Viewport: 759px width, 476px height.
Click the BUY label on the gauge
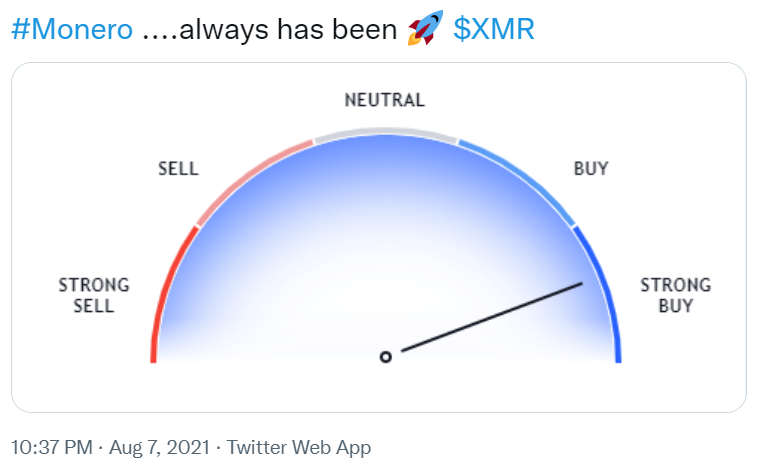(x=590, y=169)
